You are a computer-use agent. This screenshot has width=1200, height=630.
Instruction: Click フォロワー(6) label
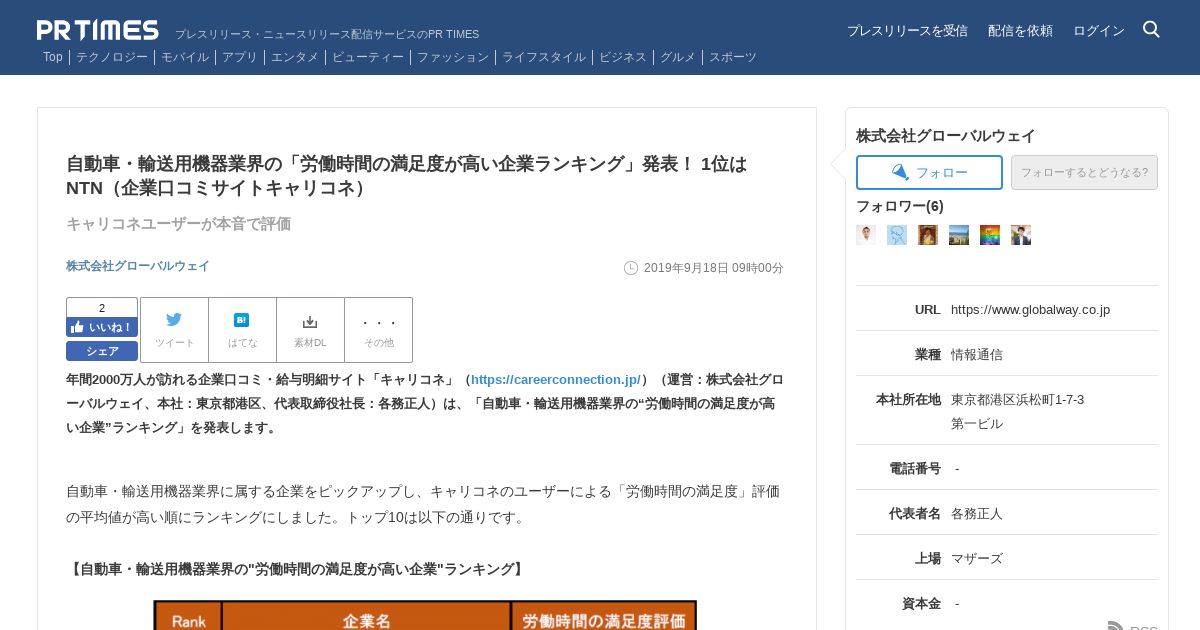pos(900,206)
